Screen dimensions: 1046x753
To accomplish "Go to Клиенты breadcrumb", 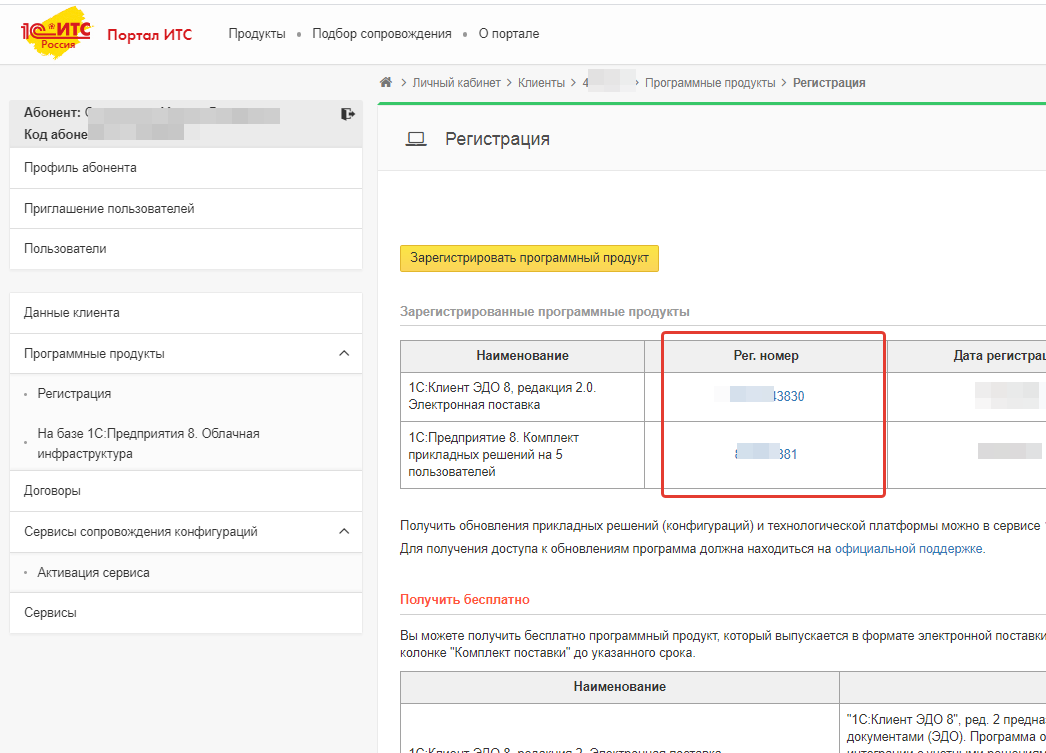I will 542,83.
